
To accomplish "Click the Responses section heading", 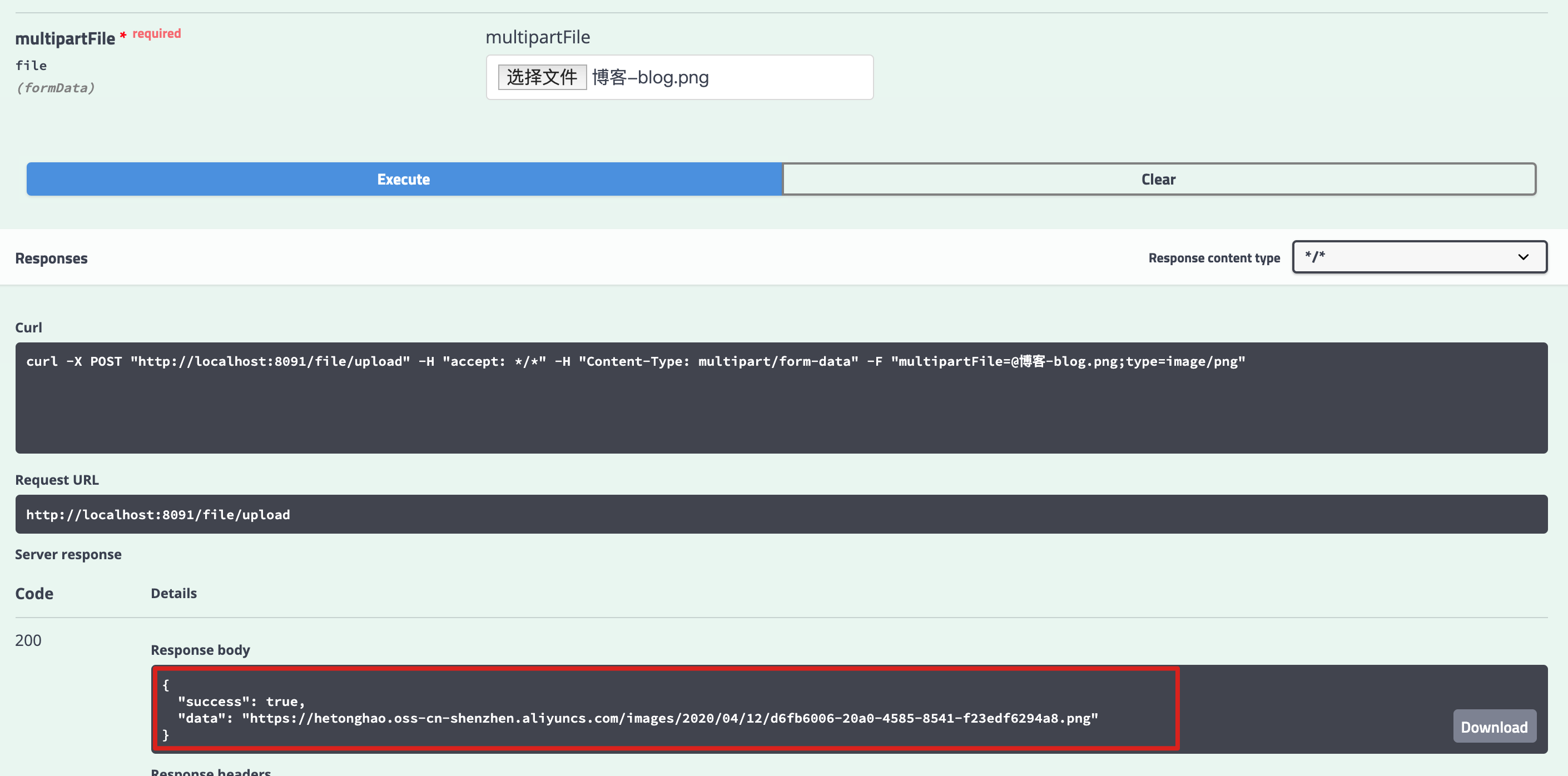I will [x=51, y=258].
